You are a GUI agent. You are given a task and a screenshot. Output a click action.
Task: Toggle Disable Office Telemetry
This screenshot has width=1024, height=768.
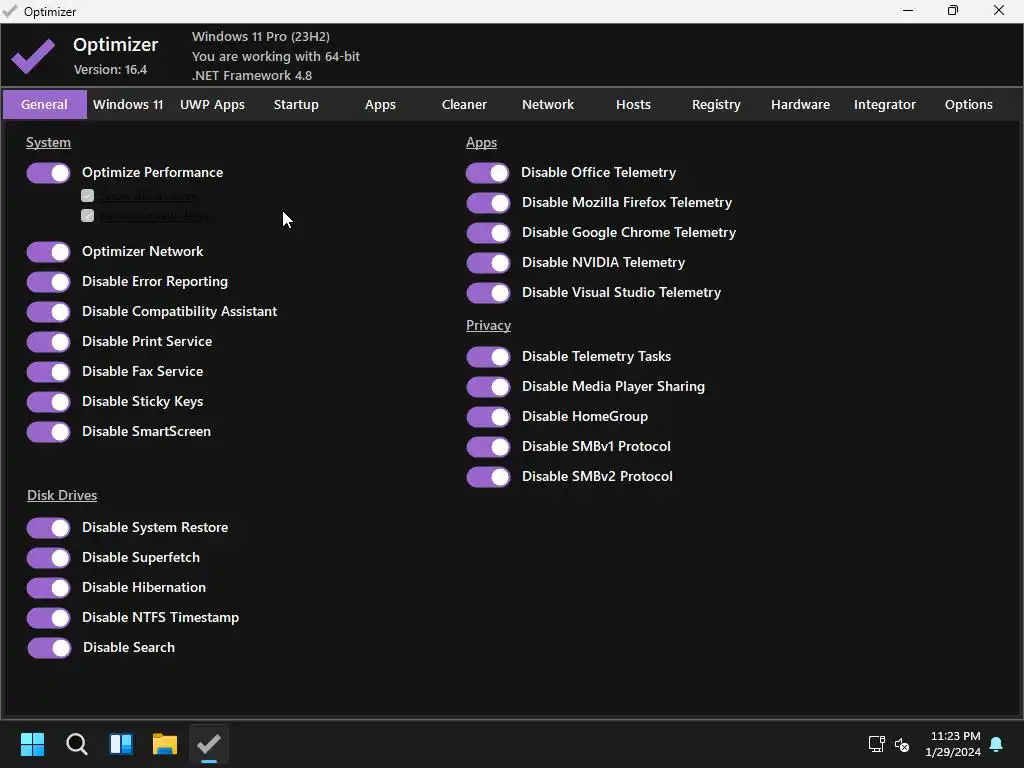click(x=488, y=173)
